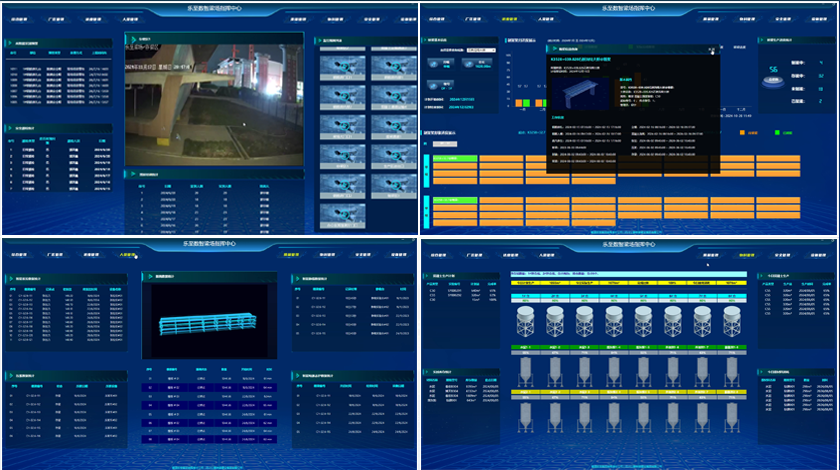Open second left navigation tab in camera dashboard

56,19
